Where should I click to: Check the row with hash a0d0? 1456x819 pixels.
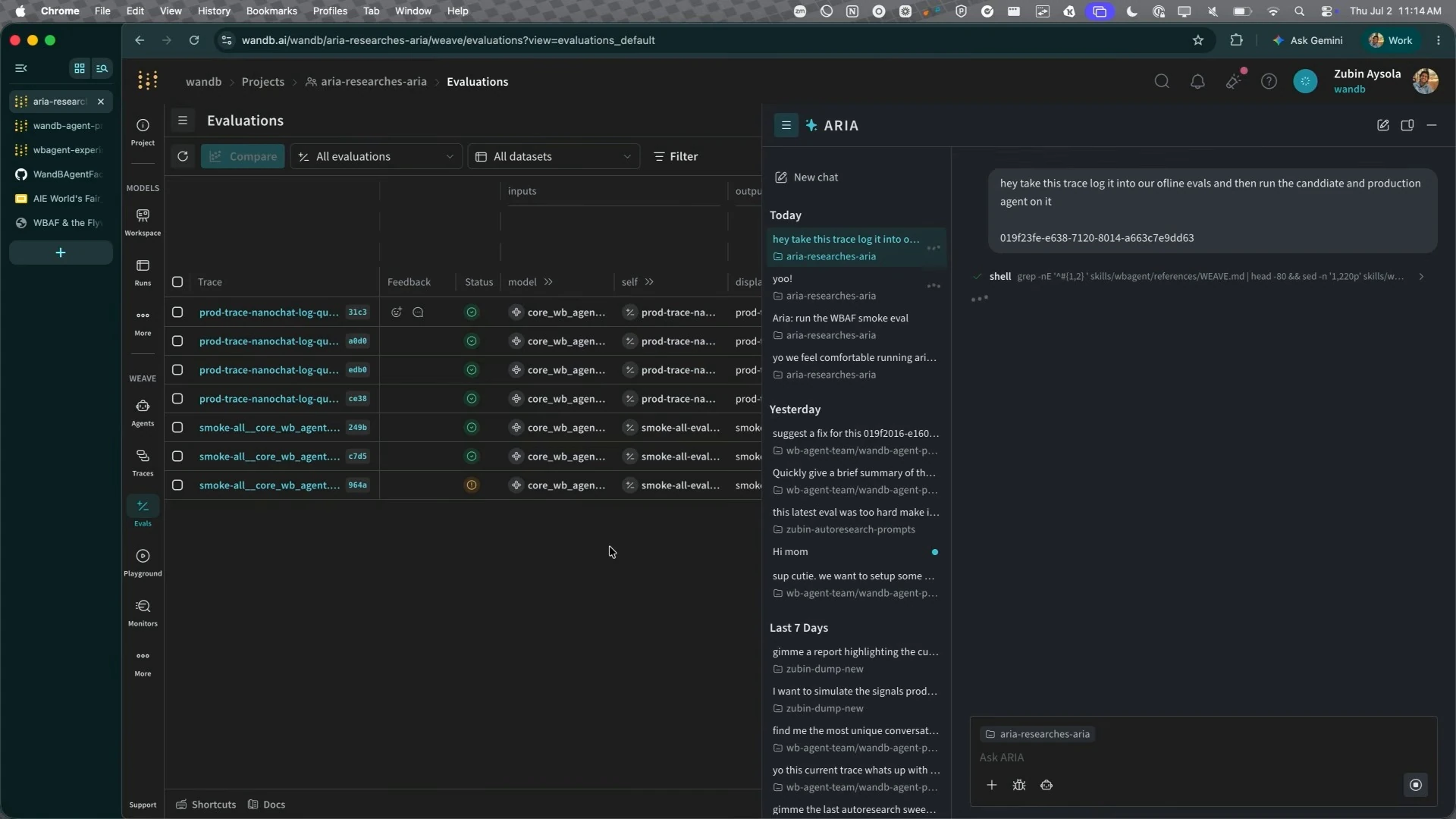(177, 341)
